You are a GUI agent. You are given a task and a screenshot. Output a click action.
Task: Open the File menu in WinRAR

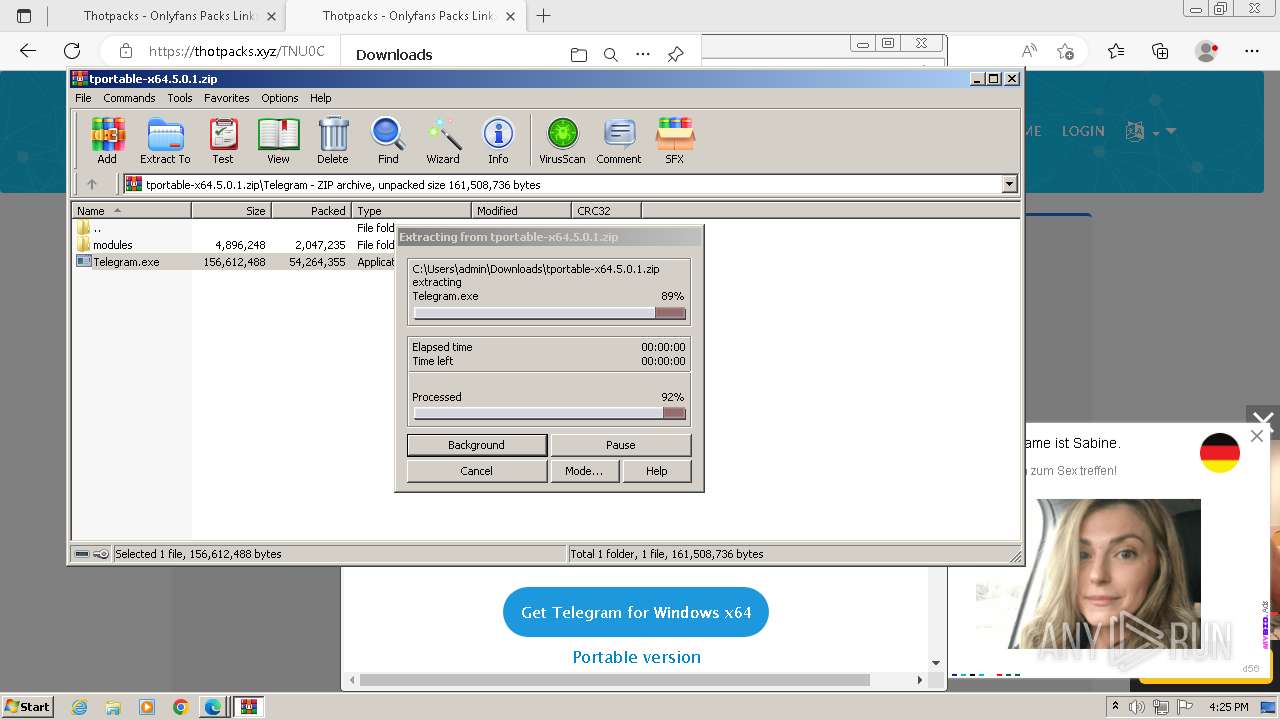(83, 98)
